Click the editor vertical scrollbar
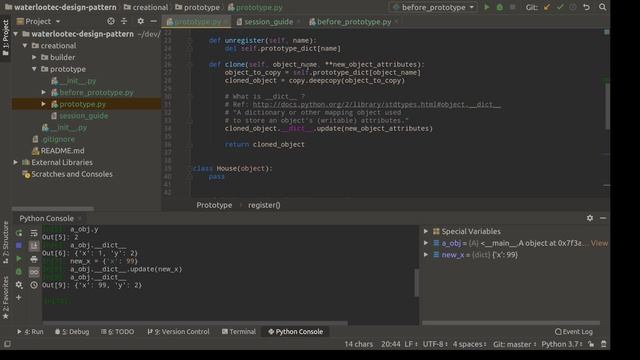This screenshot has width=640, height=360. click(607, 106)
